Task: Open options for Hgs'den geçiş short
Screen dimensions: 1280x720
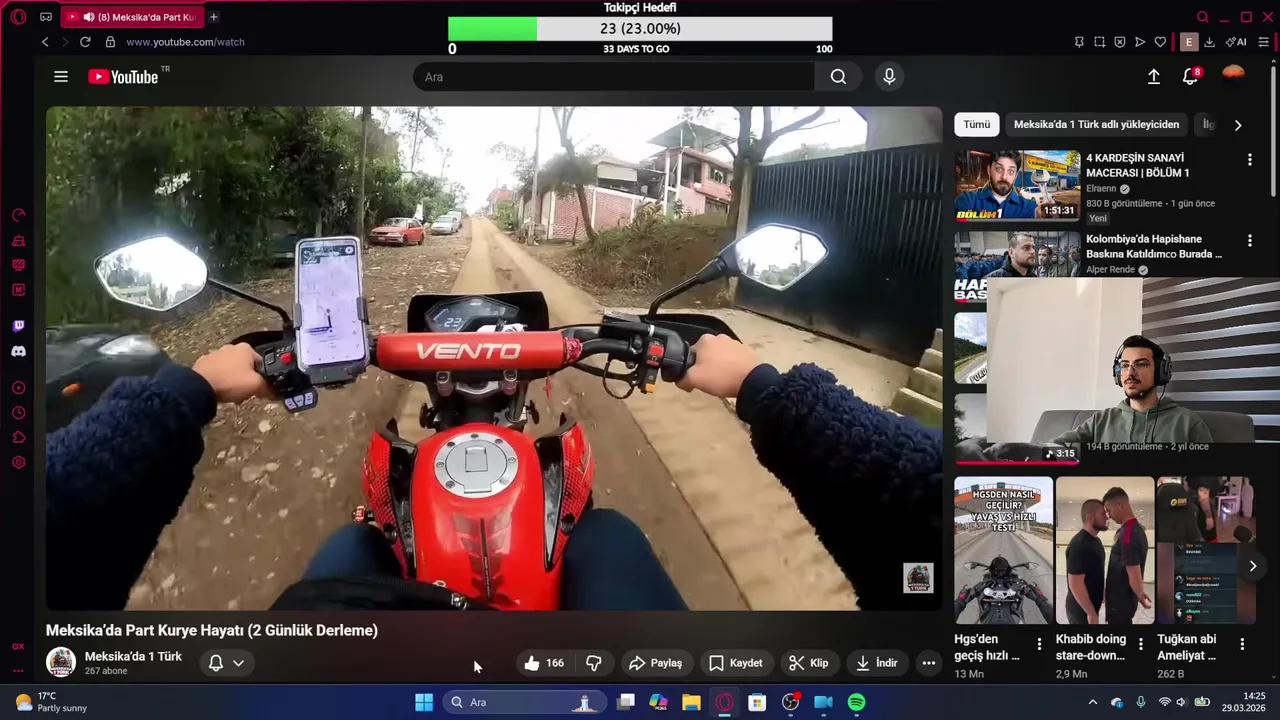Action: coord(1039,645)
